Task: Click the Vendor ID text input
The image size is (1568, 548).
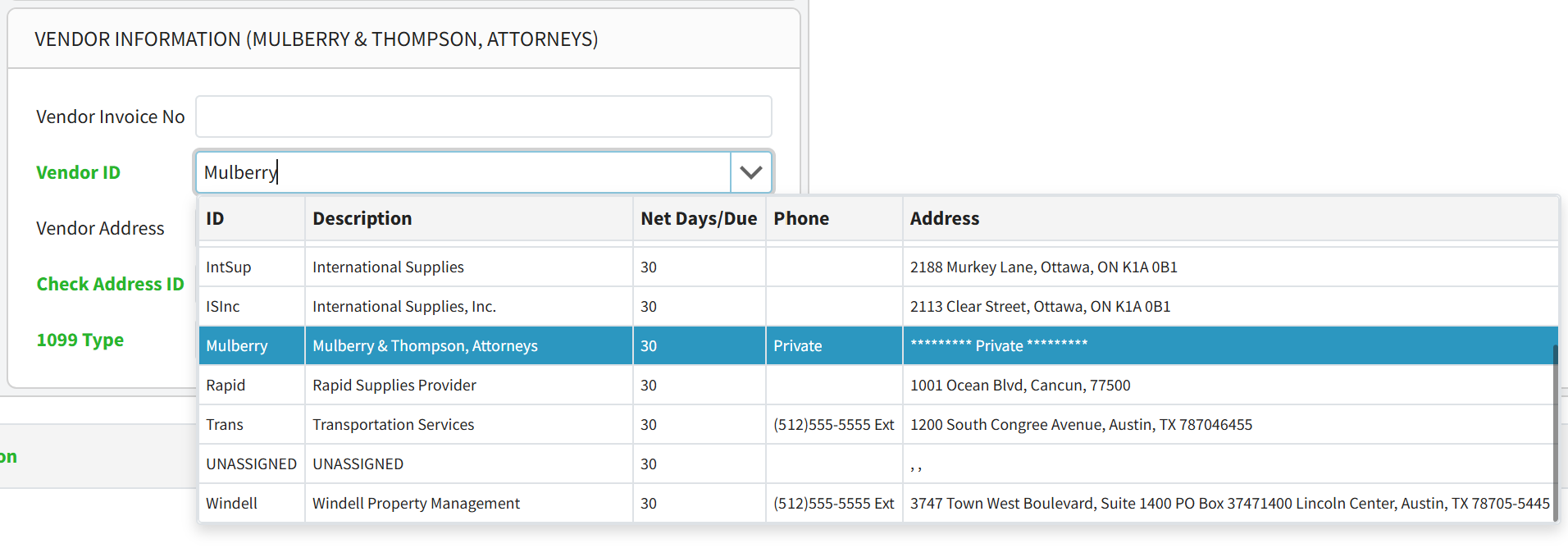Action: 463,172
